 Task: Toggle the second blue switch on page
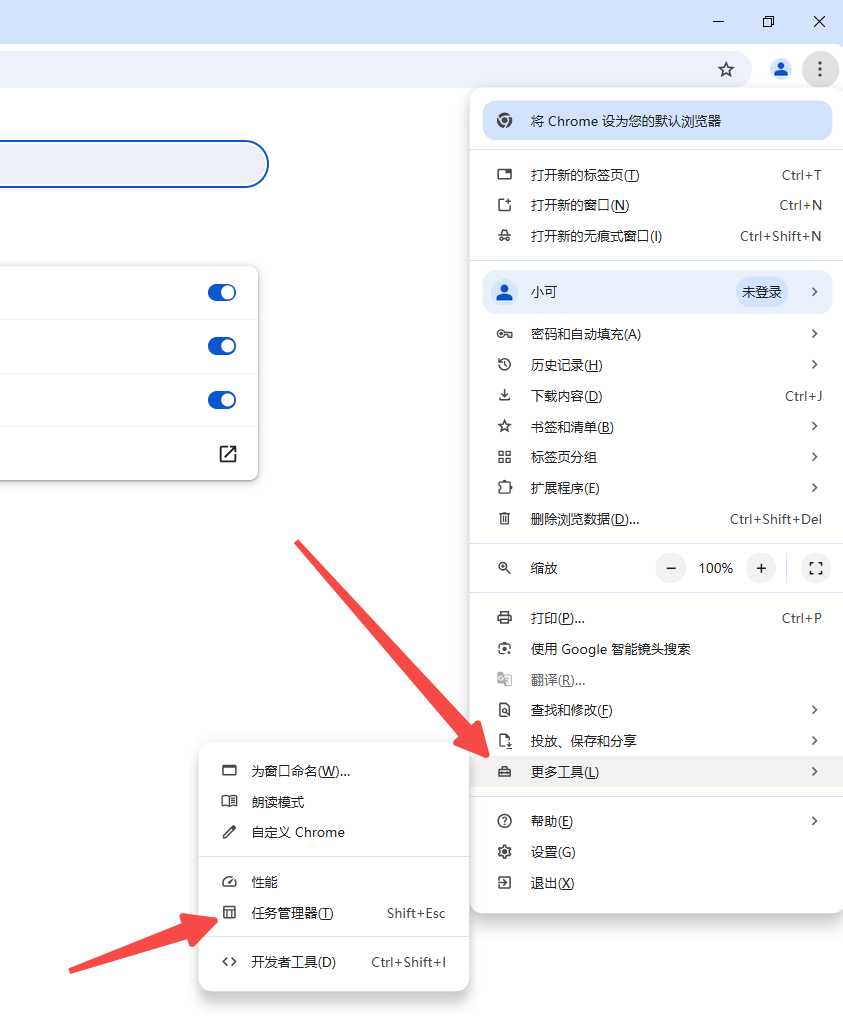pyautogui.click(x=222, y=346)
